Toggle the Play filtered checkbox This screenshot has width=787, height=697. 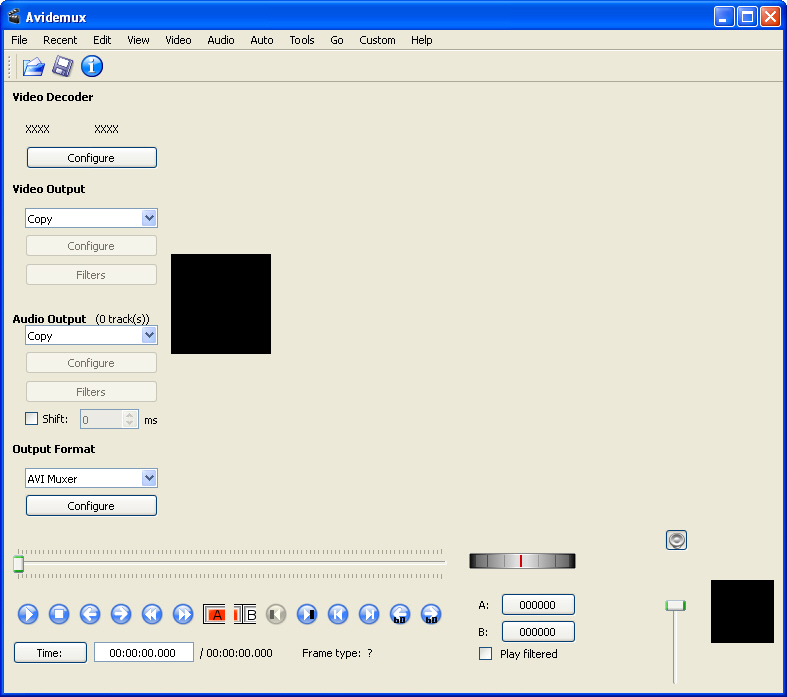[x=485, y=653]
